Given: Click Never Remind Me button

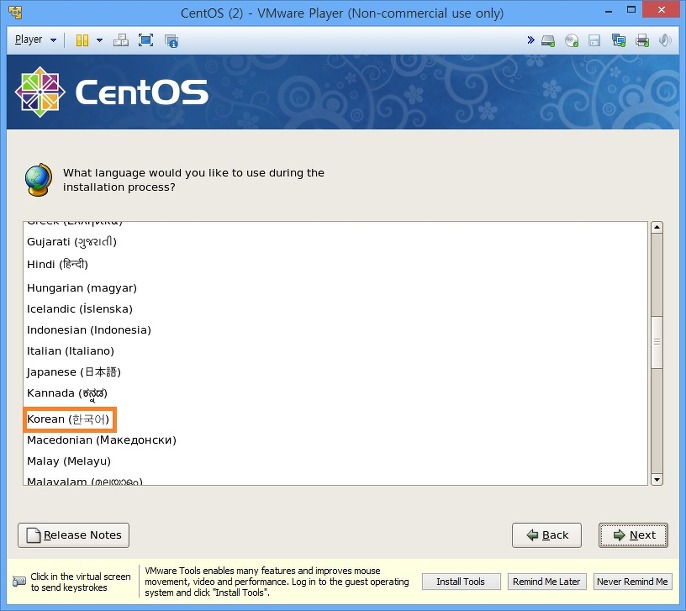Looking at the screenshot, I should click(632, 582).
